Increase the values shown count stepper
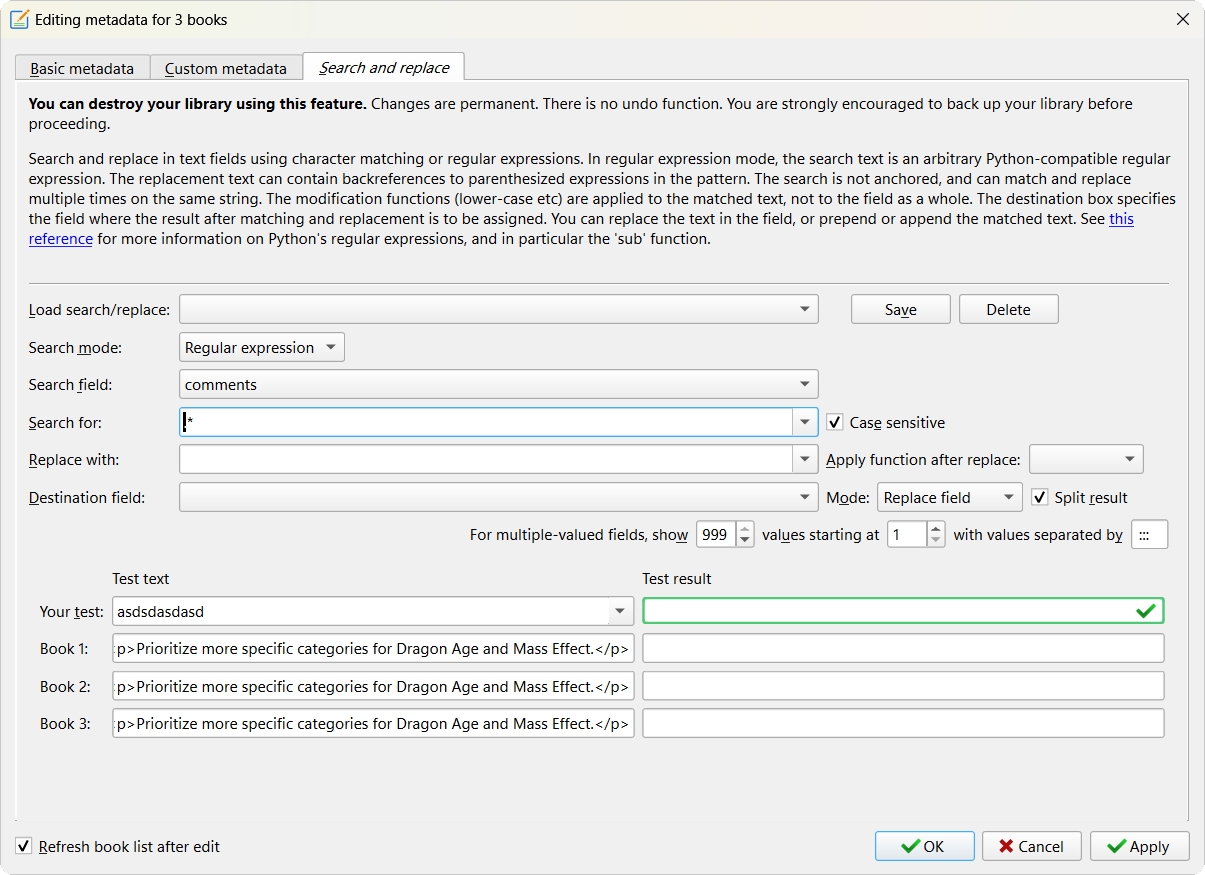The width and height of the screenshot is (1205, 875). tap(745, 529)
